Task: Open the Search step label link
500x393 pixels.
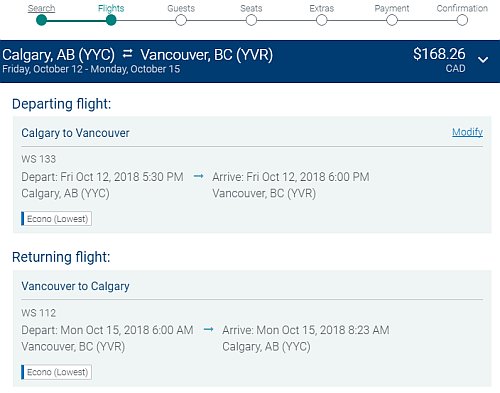Action: pyautogui.click(x=41, y=8)
